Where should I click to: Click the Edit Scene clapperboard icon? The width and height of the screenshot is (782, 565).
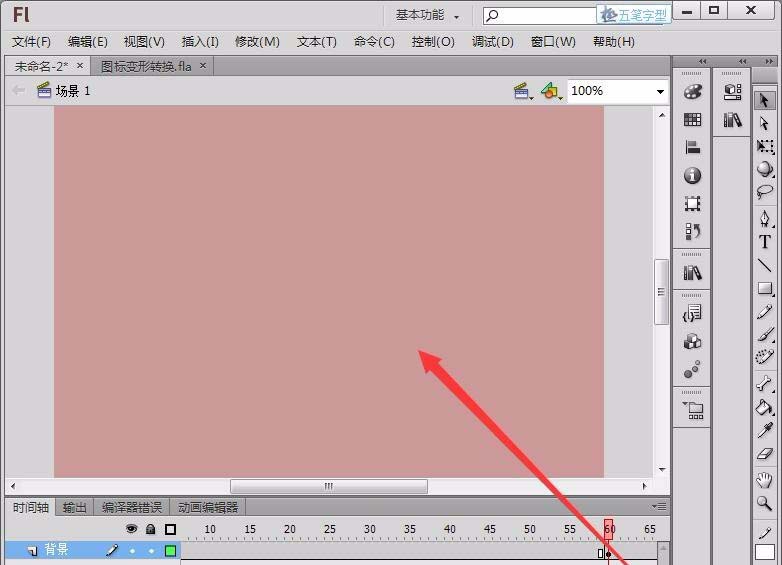pyautogui.click(x=522, y=91)
